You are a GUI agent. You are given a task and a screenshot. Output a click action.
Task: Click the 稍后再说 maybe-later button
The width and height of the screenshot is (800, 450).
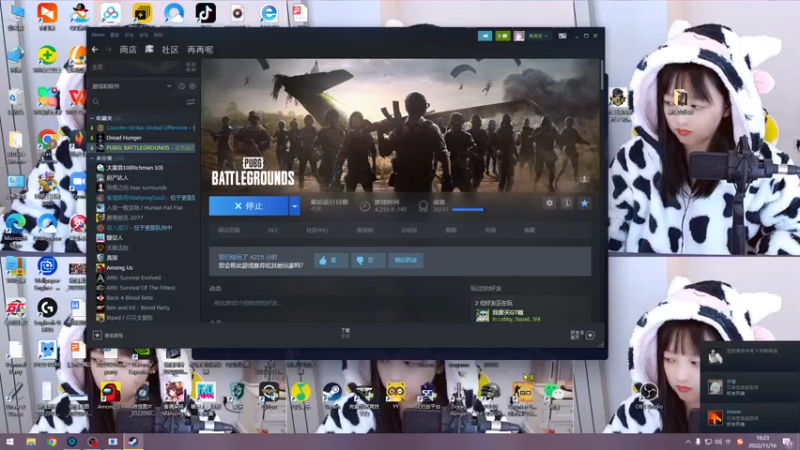click(406, 260)
